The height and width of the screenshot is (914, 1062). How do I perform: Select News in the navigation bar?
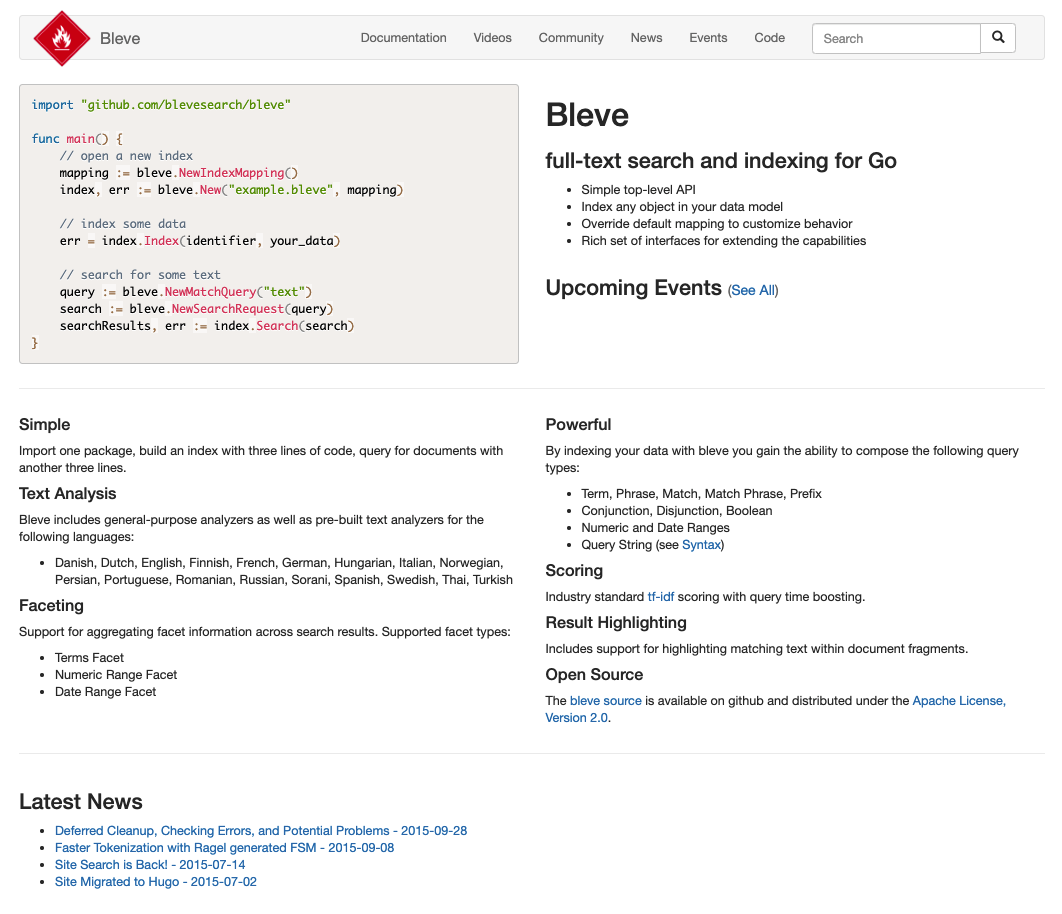pyautogui.click(x=646, y=38)
